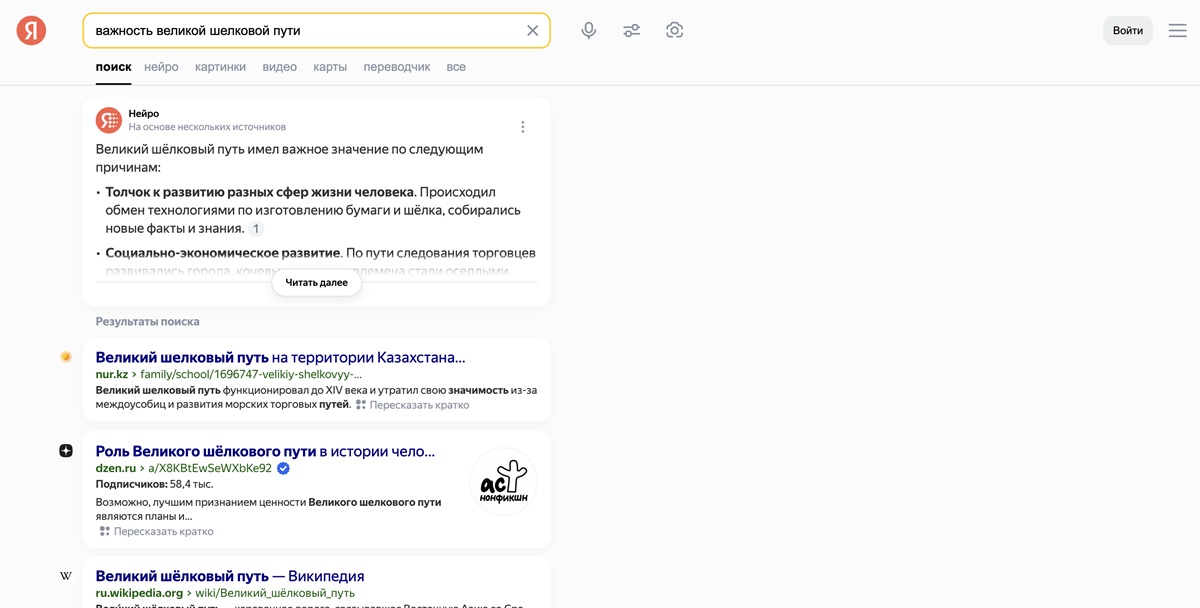
Task: Open the Yandex home logo
Action: pos(31,30)
